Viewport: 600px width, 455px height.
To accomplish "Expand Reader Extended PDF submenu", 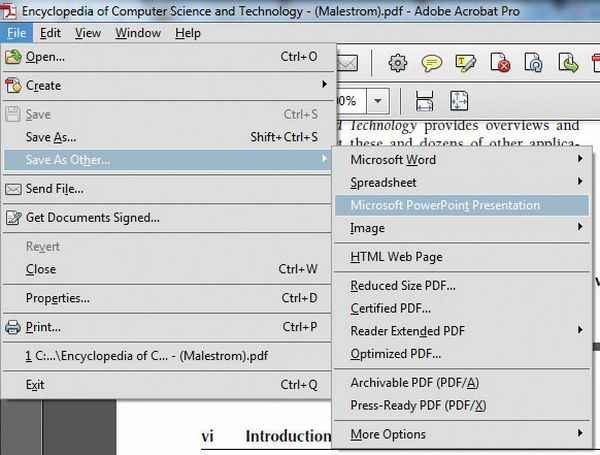I will [462, 331].
